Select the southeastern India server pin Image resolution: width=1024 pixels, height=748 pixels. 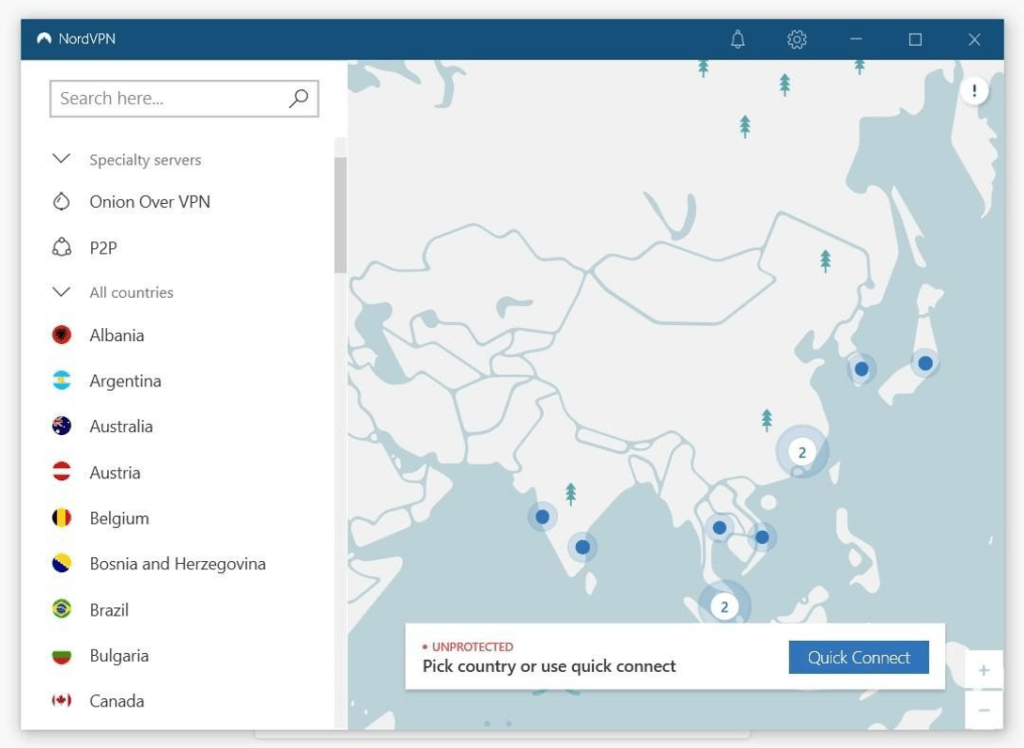[583, 547]
